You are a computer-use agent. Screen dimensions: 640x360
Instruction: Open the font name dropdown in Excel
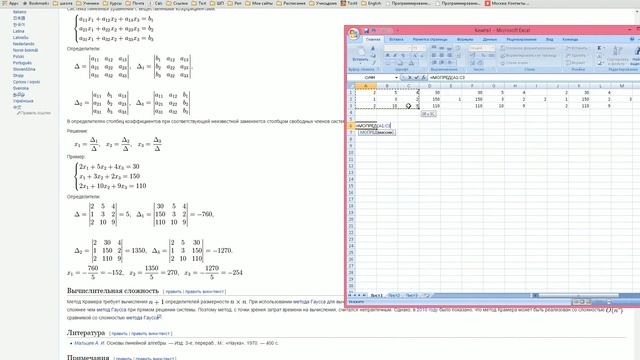409,48
